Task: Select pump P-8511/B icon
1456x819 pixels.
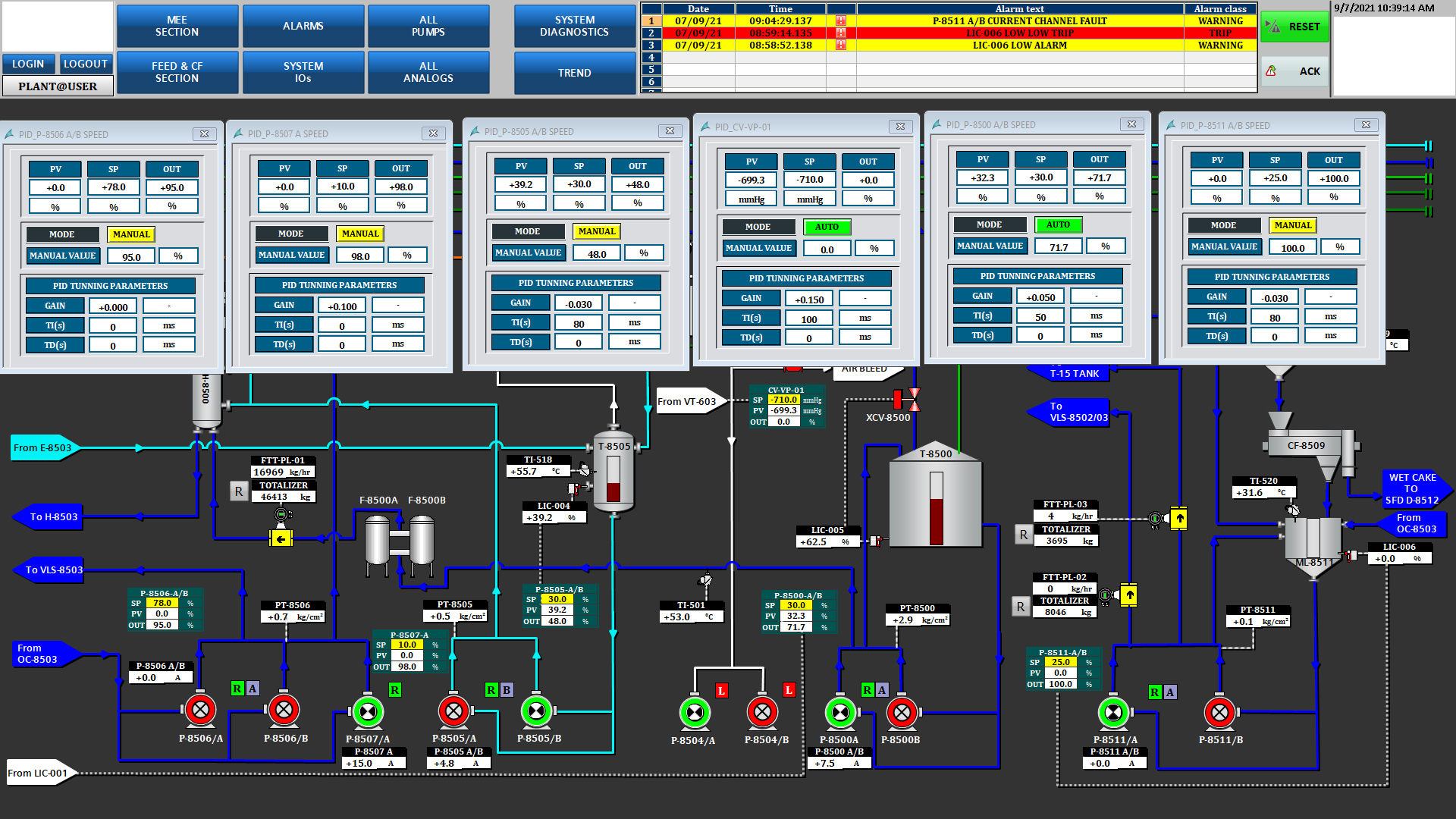Action: coord(1219,712)
